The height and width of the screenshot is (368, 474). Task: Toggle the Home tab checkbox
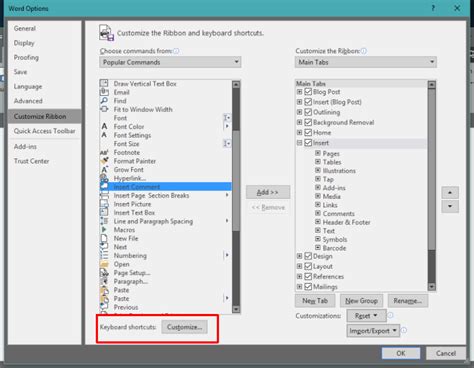308,132
